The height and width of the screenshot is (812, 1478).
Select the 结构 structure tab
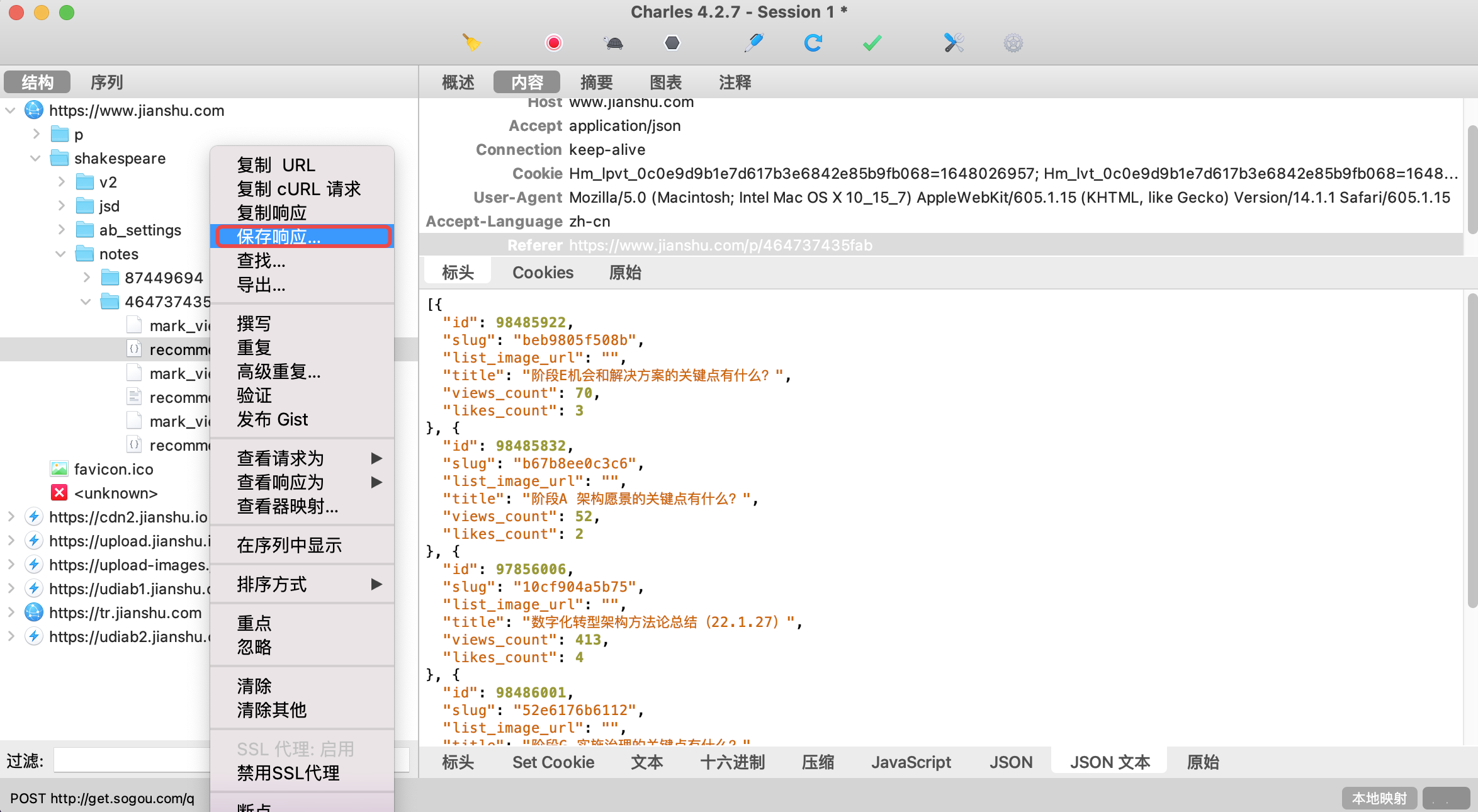pos(37,82)
